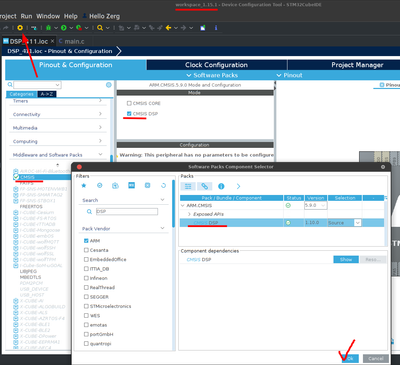Click the yellow search magnifier toolbar icon
The image size is (400, 365).
[x=100, y=28]
